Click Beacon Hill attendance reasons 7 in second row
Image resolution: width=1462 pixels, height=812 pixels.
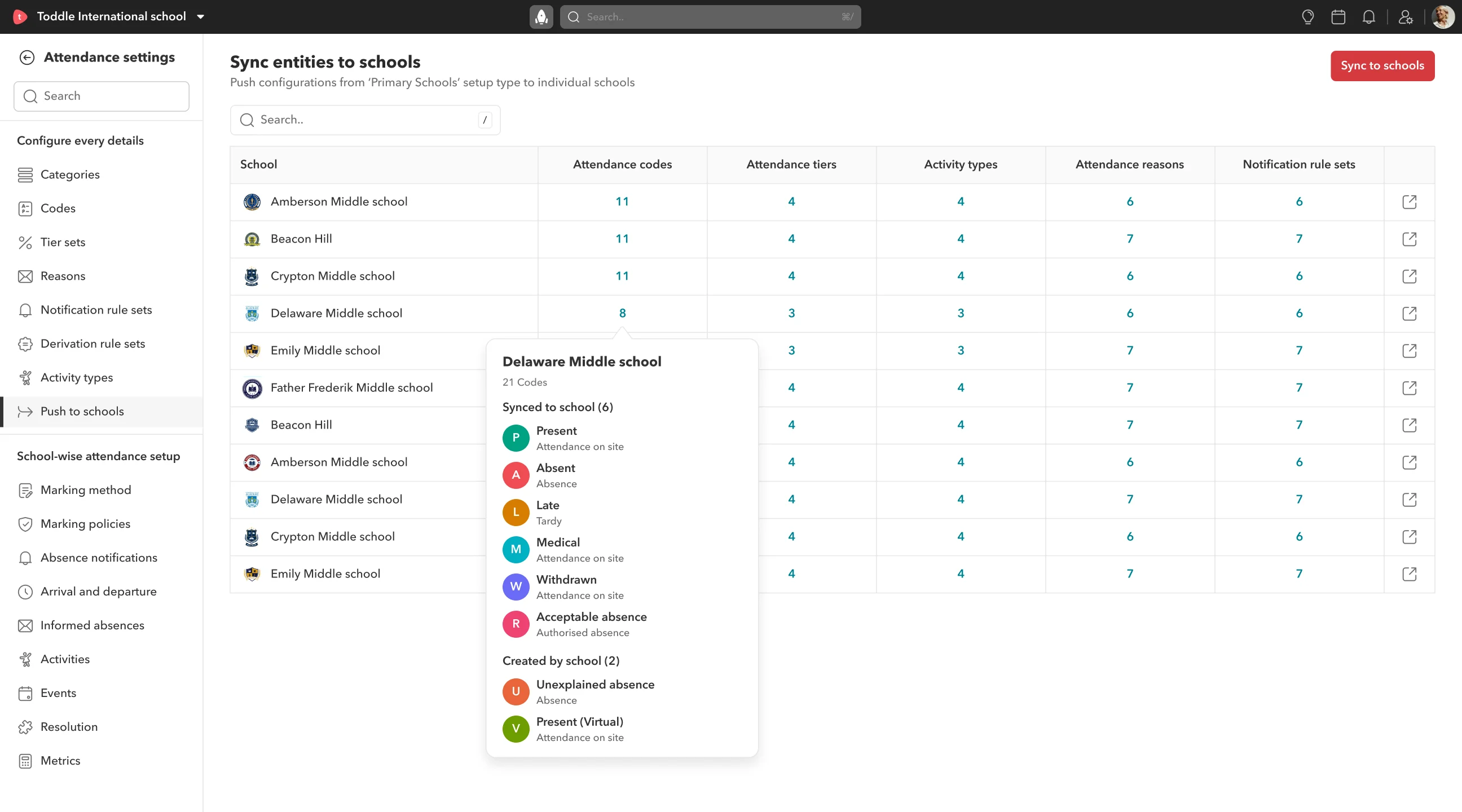(1129, 239)
